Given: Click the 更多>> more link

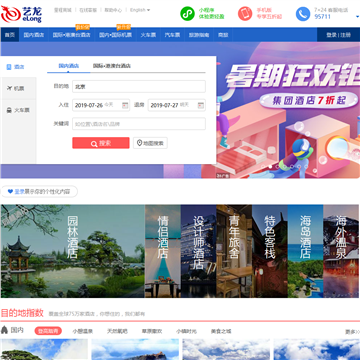Looking at the screenshot, I should [352, 332].
